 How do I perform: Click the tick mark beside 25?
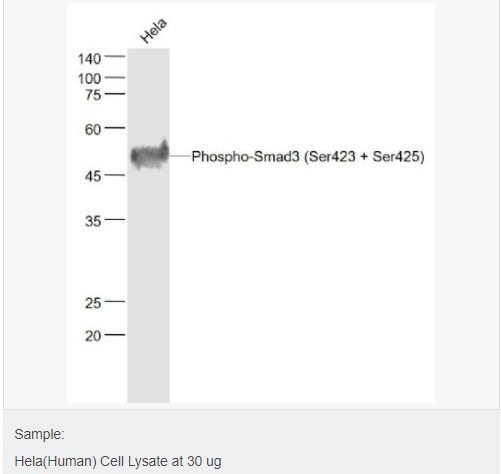point(115,301)
